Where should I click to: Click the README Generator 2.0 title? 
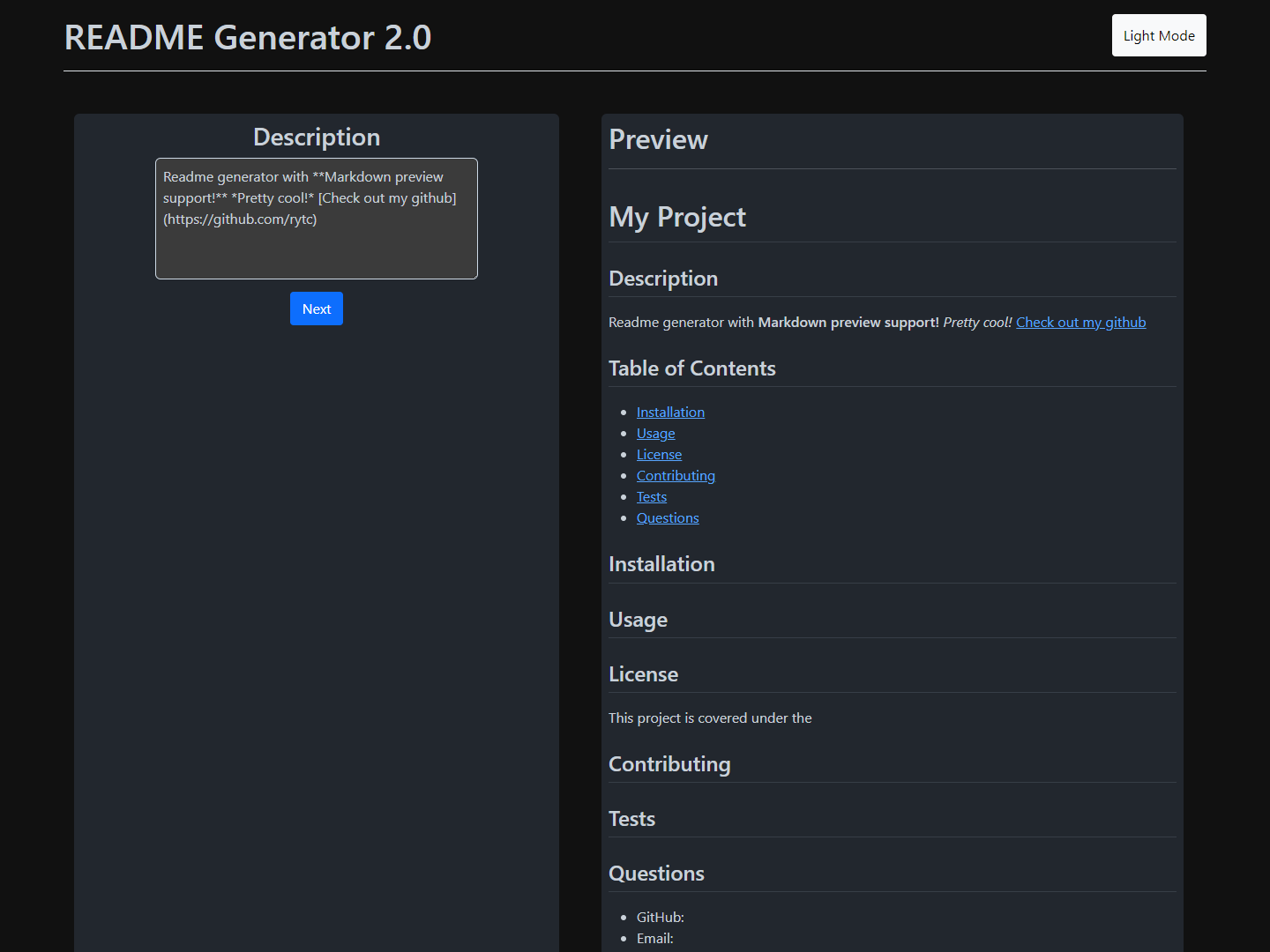[248, 38]
